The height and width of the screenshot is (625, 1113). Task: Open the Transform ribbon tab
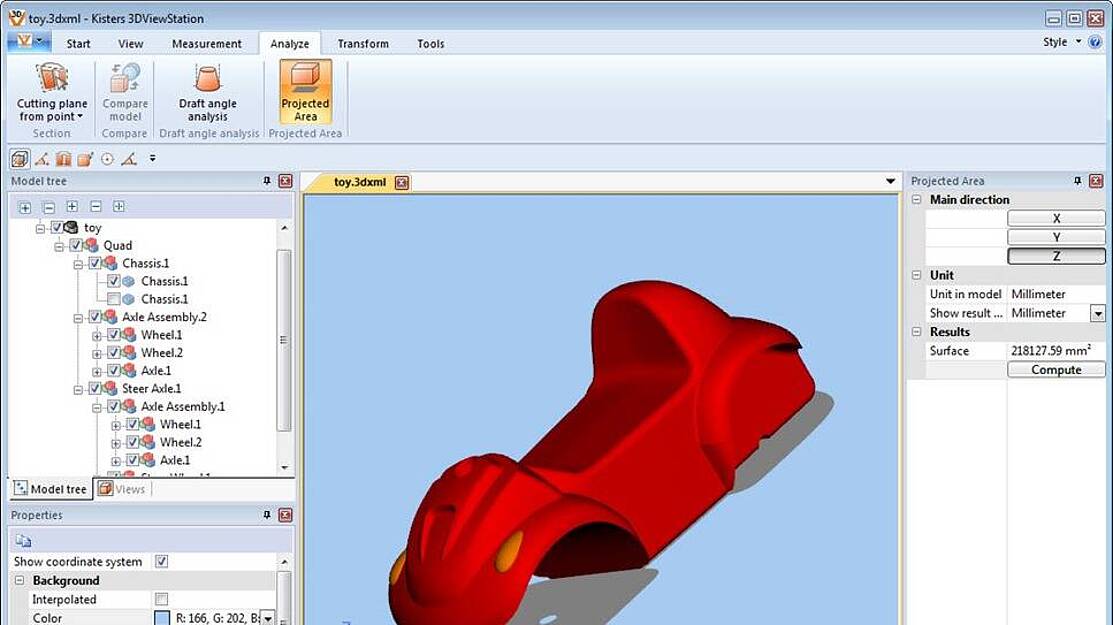pyautogui.click(x=363, y=43)
